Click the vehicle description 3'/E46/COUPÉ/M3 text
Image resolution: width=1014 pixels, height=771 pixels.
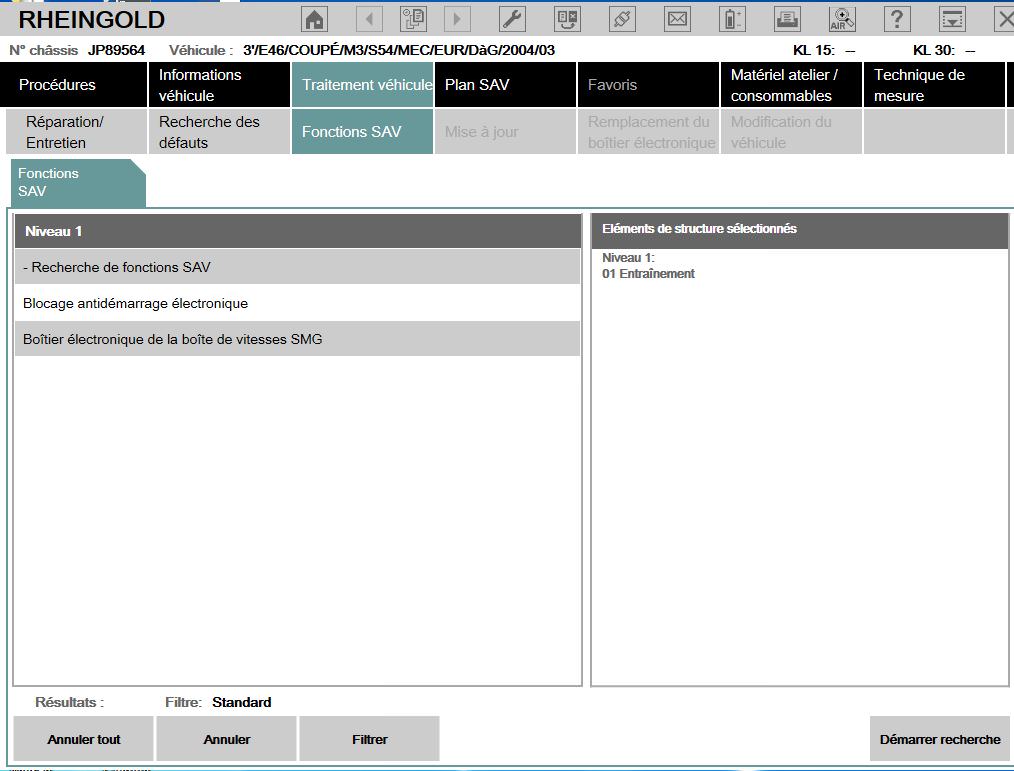point(399,50)
